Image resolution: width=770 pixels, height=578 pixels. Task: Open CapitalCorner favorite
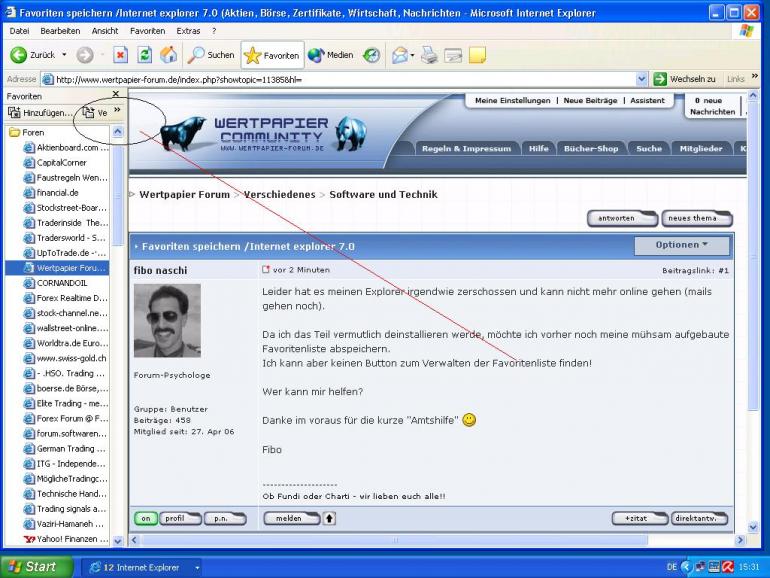(x=55, y=163)
